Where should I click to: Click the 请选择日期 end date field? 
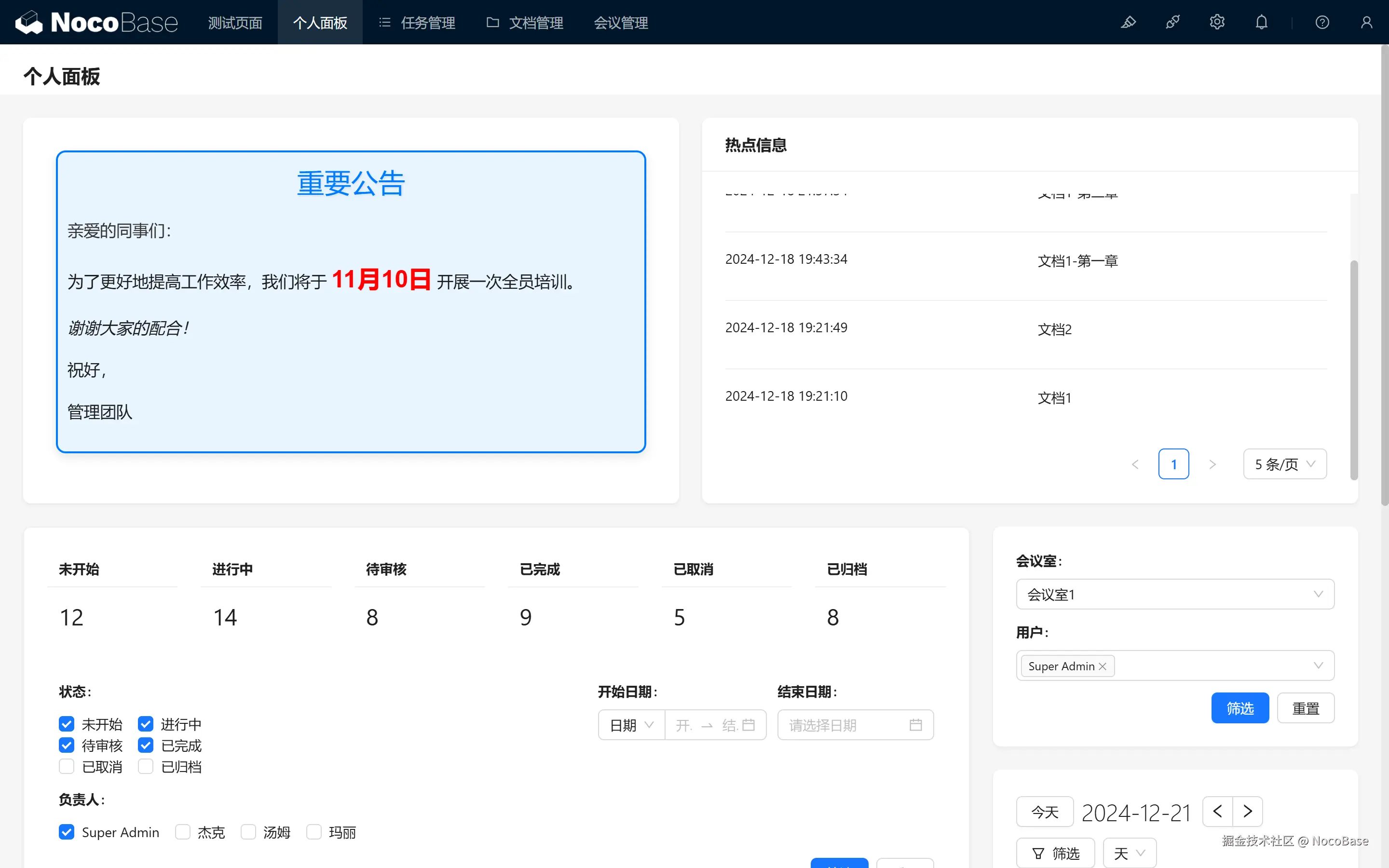click(x=855, y=725)
